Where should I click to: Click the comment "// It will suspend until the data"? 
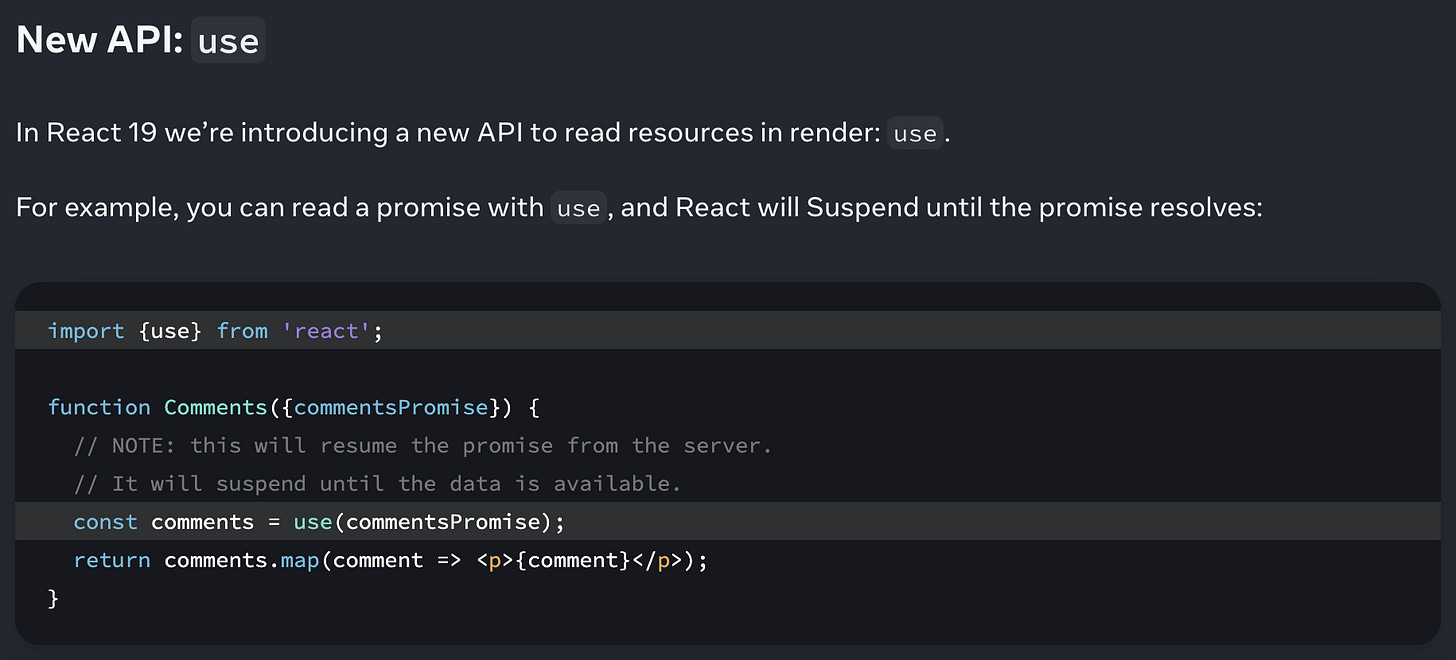click(x=377, y=483)
